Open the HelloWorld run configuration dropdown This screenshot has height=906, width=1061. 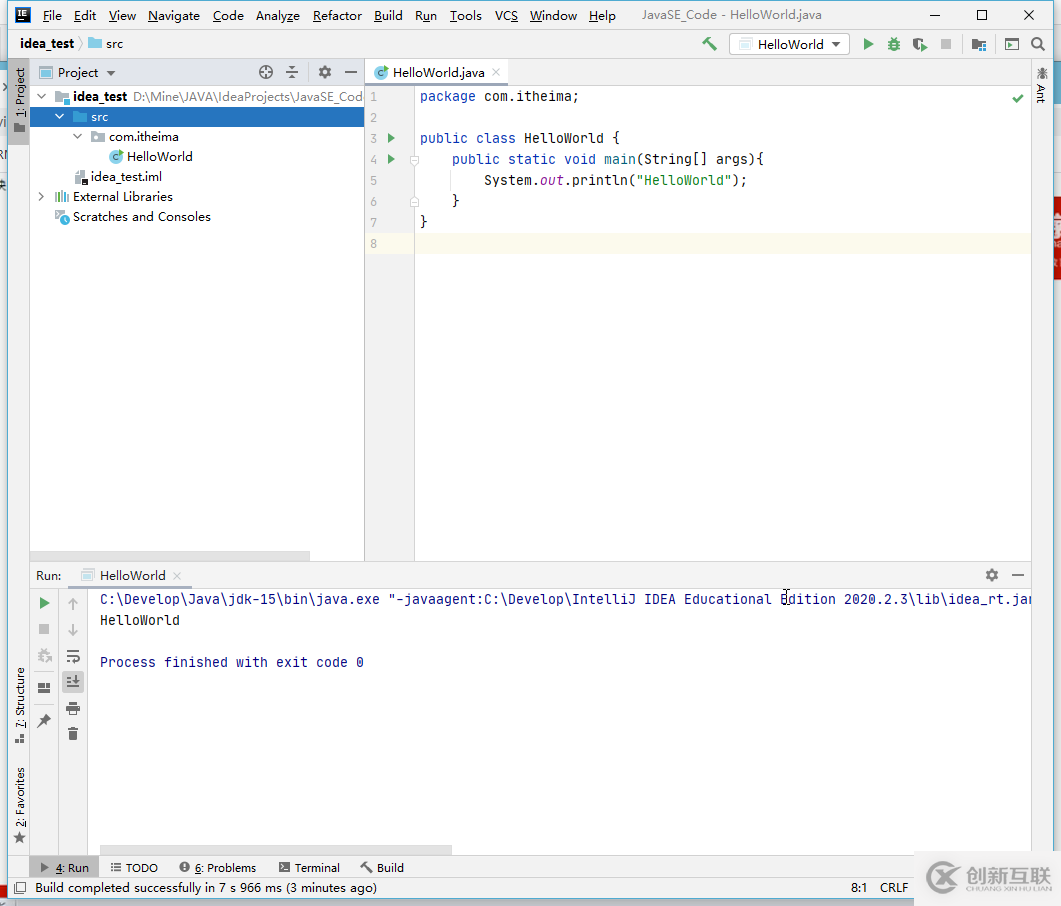(789, 44)
